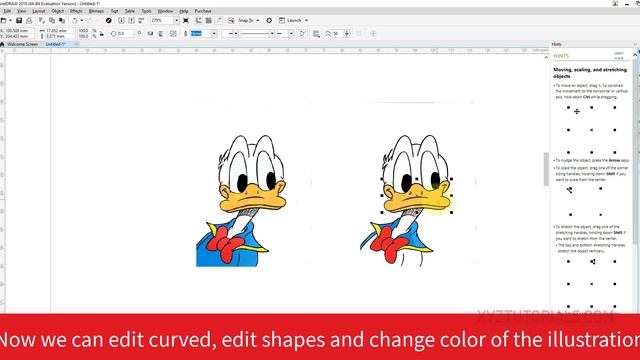Open the Bitmaps menu

click(x=96, y=11)
